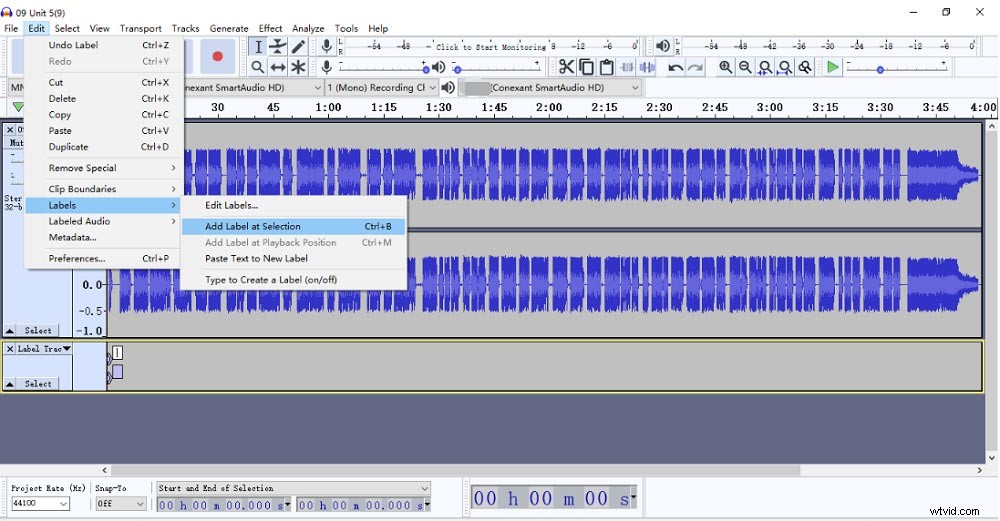1000x521 pixels.
Task: Adjust the playback volume slider
Action: pyautogui.click(x=497, y=67)
